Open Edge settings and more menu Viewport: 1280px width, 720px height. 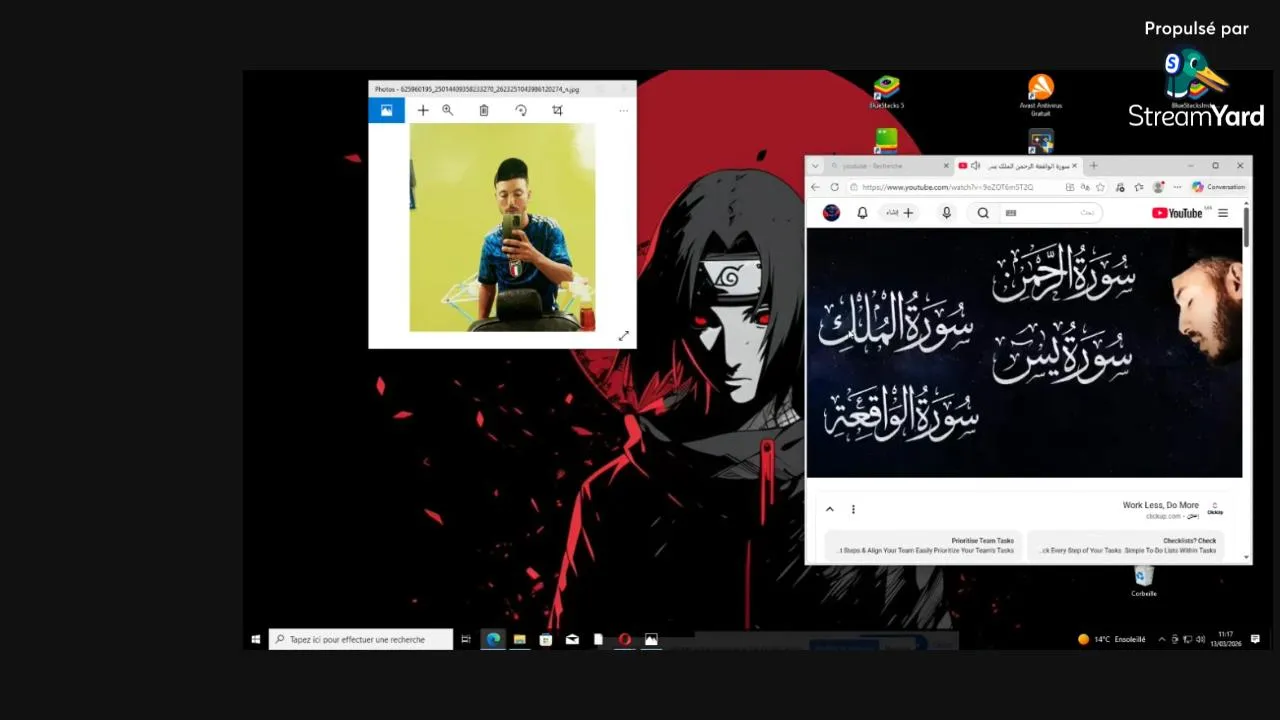(x=1177, y=187)
